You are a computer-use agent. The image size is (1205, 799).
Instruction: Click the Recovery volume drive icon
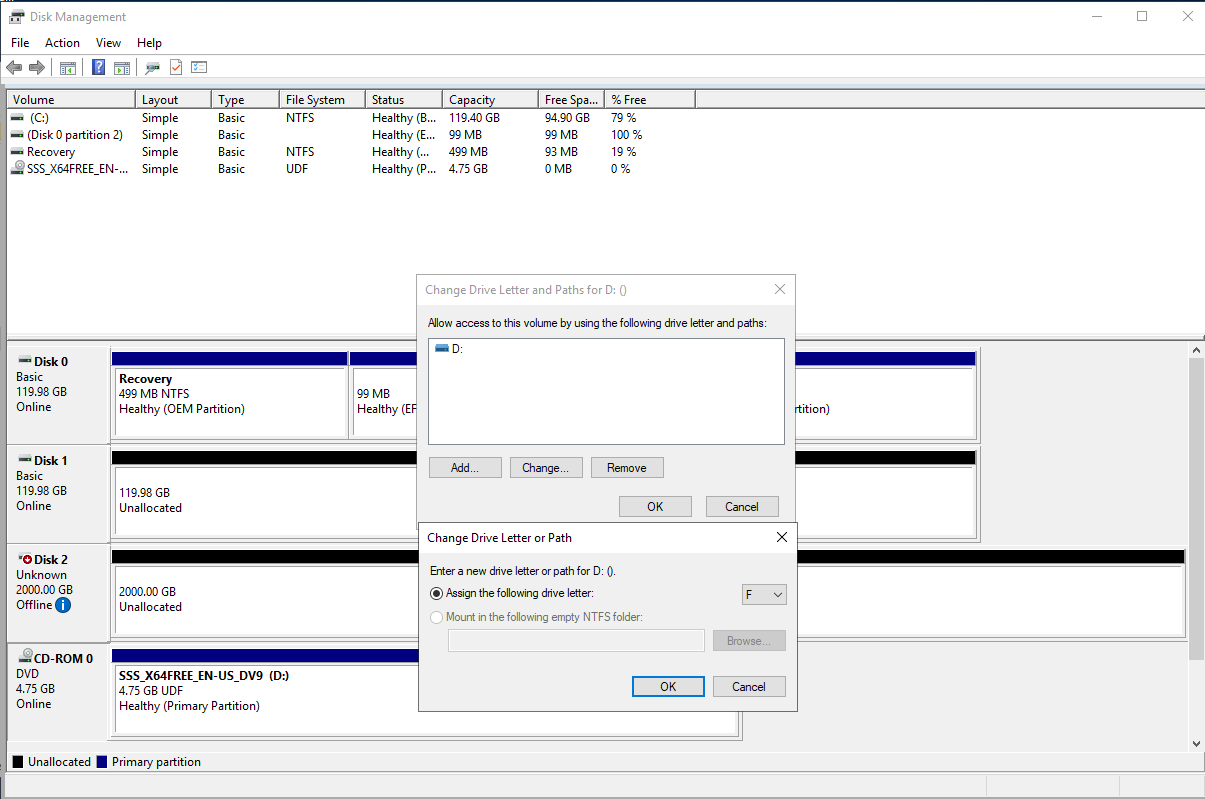(17, 151)
